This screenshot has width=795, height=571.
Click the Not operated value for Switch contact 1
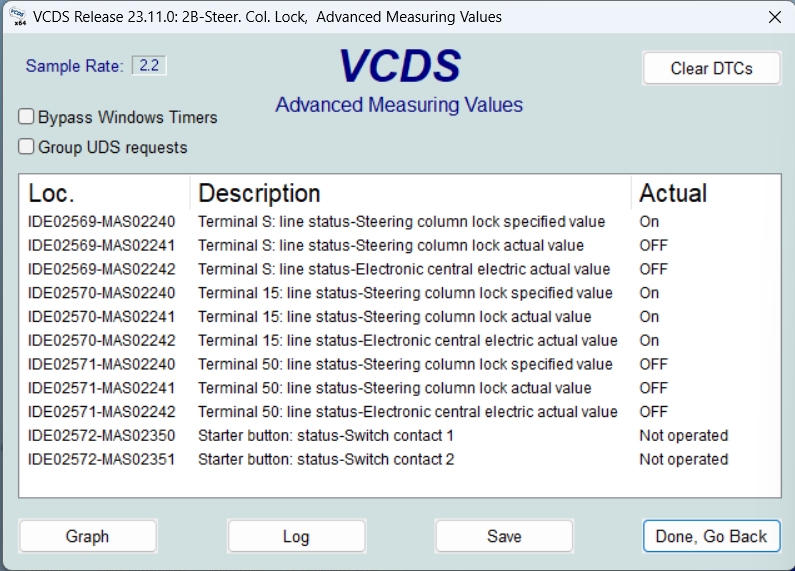point(683,436)
